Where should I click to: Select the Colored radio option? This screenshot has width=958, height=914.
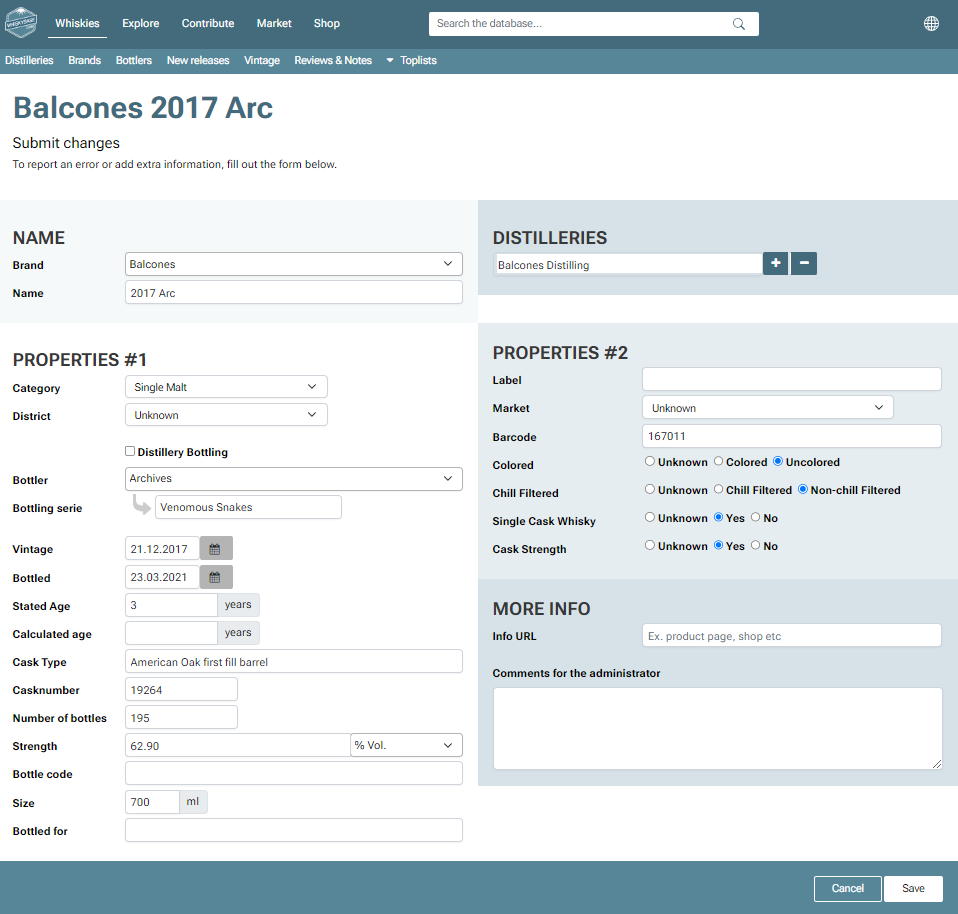[x=718, y=461]
